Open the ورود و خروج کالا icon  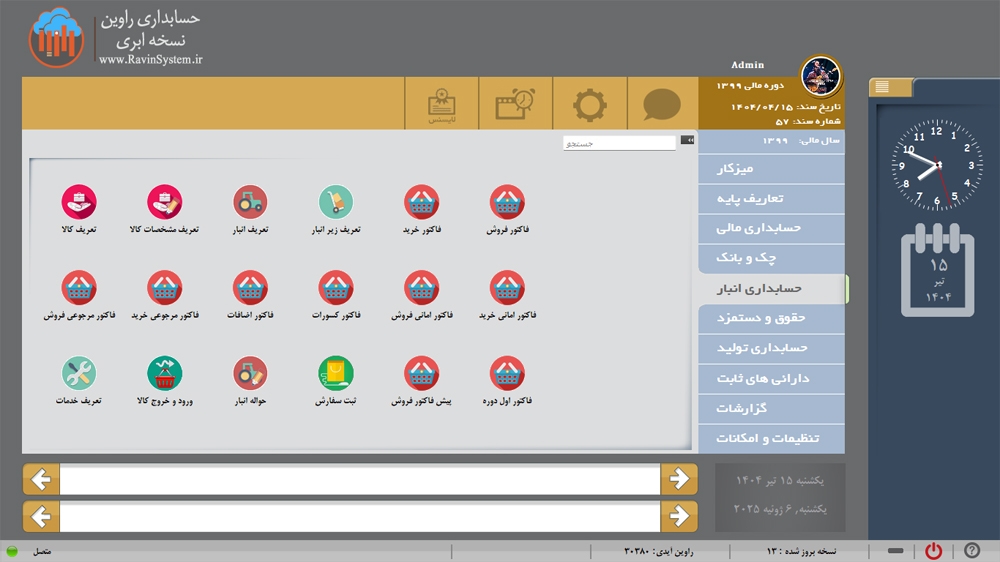coord(164,374)
